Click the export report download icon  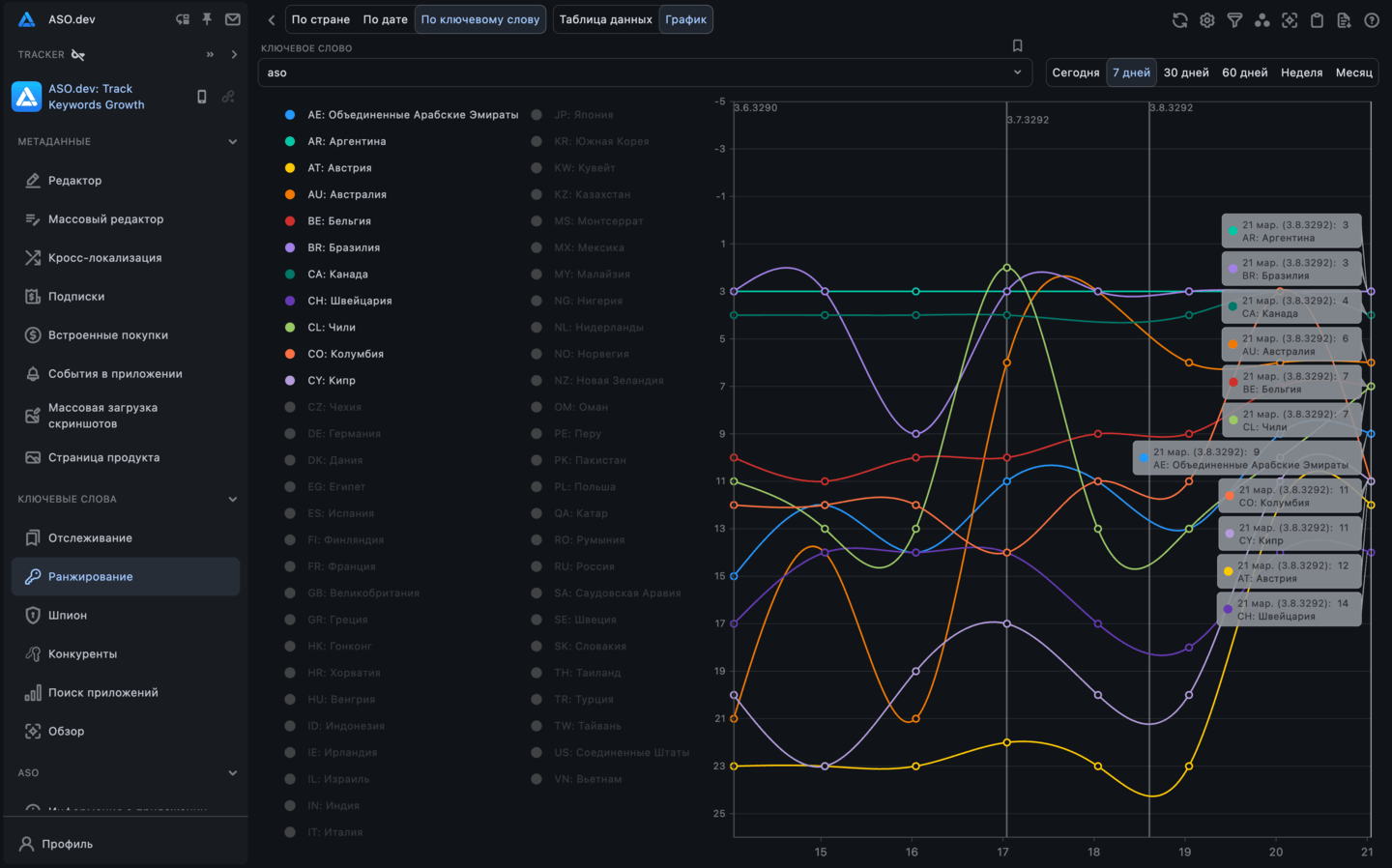[x=1344, y=20]
